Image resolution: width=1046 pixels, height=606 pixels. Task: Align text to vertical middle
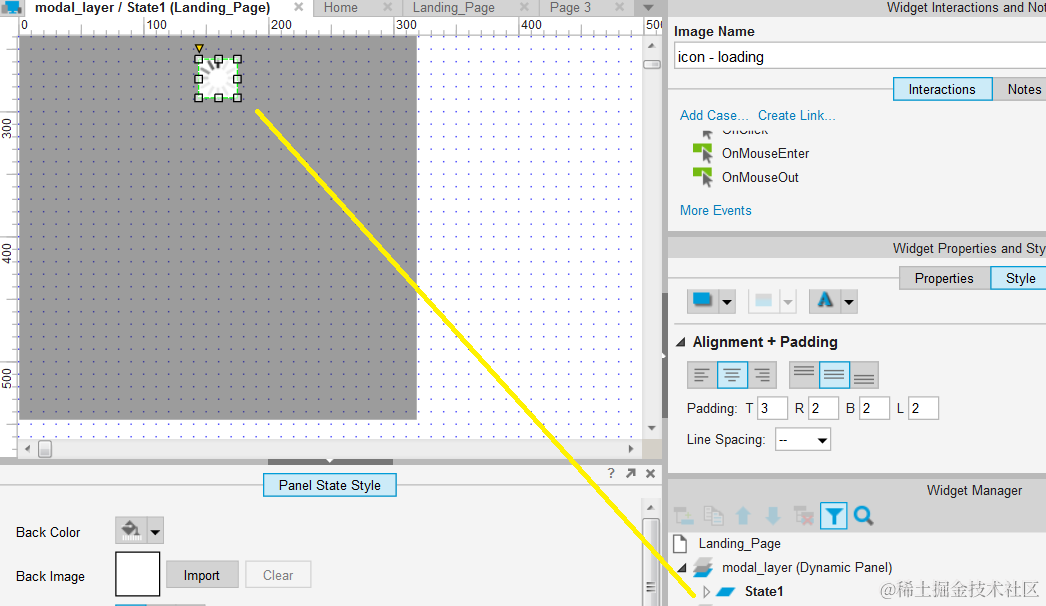[x=834, y=374]
